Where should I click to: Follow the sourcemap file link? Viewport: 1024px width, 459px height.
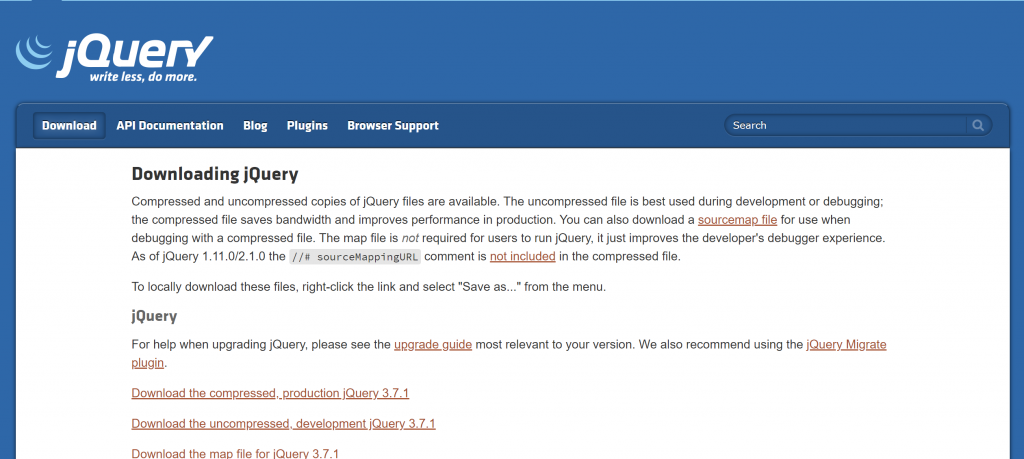737,220
